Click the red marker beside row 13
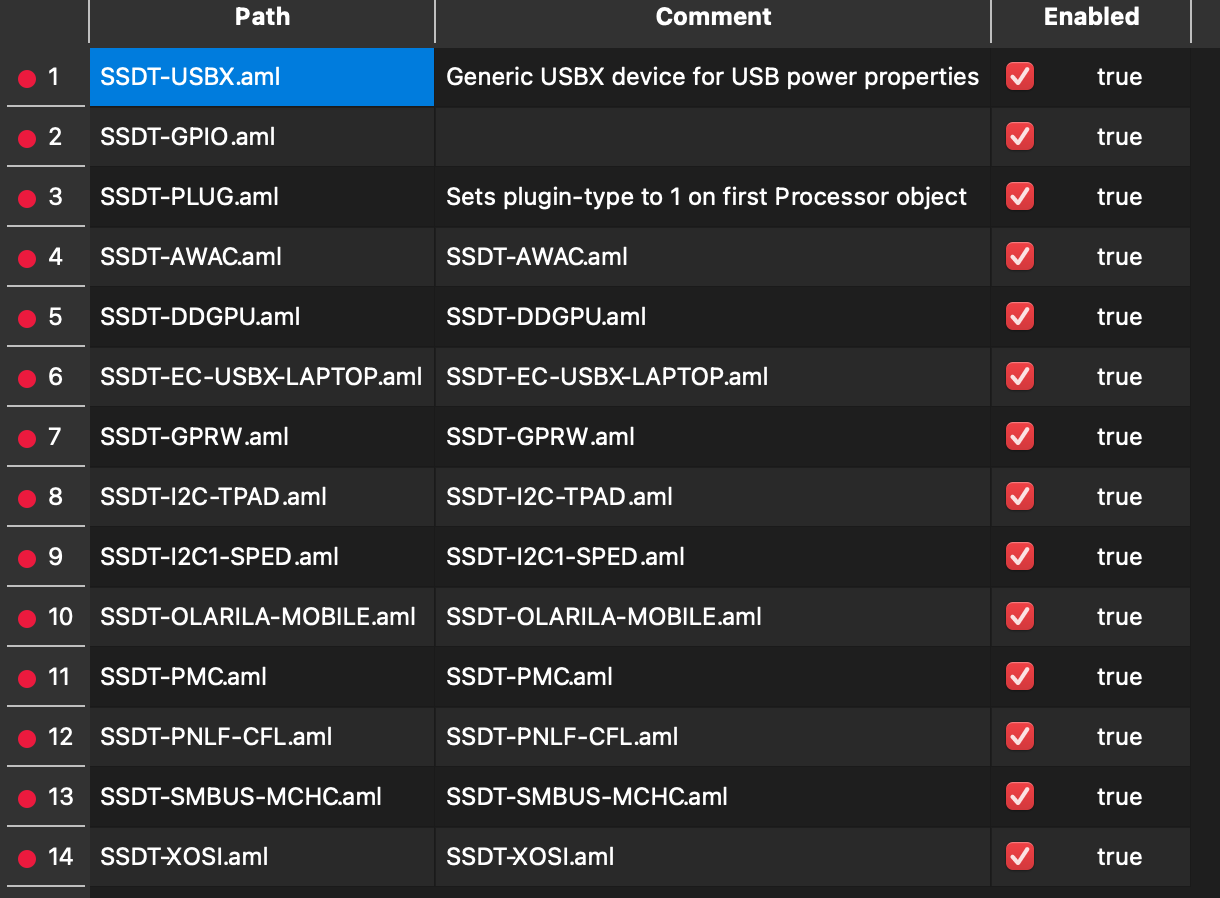 click(27, 798)
